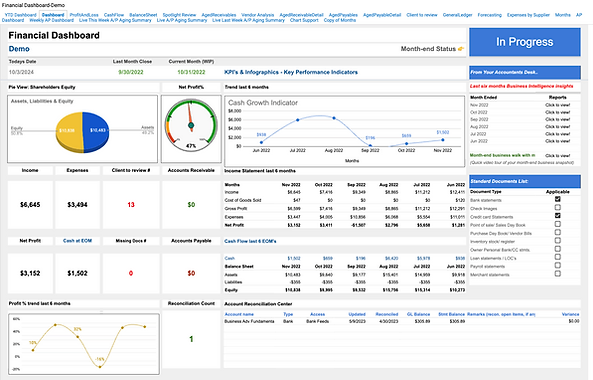Click the Nov 2022 $1,502 cash chart point
Viewport: 593px width, 380px height.
[442, 140]
